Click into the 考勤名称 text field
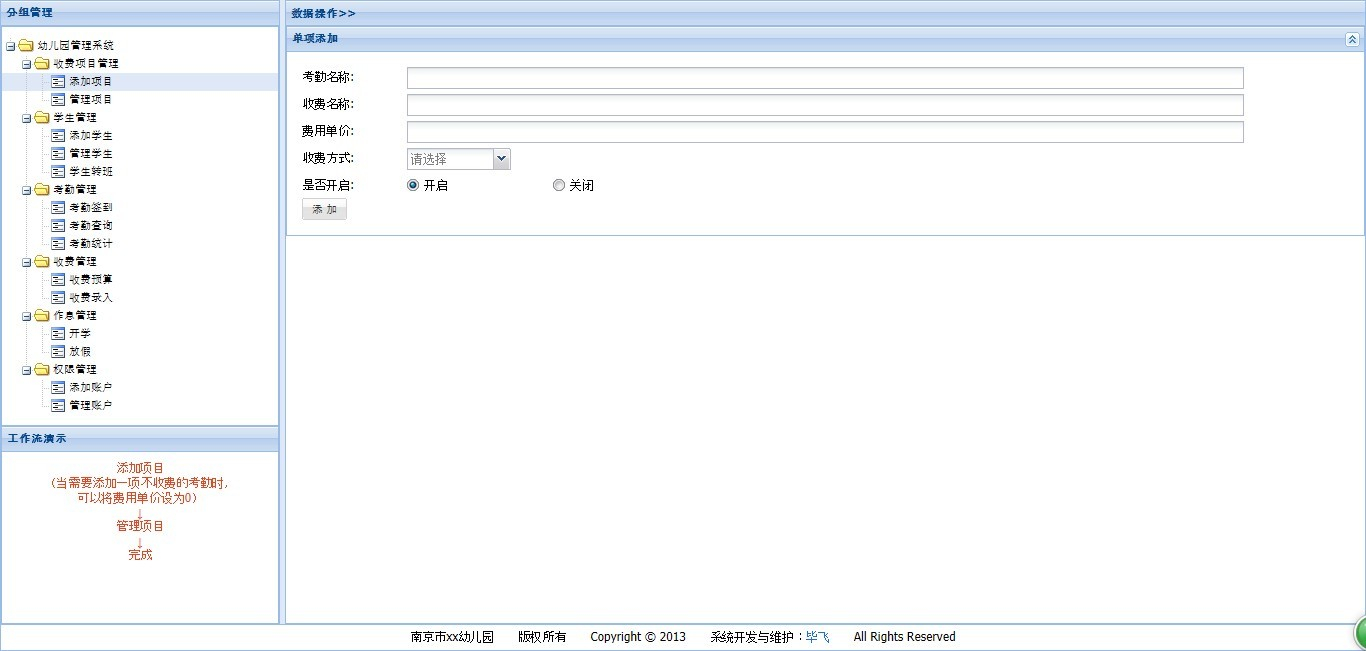Image resolution: width=1366 pixels, height=651 pixels. [x=825, y=78]
